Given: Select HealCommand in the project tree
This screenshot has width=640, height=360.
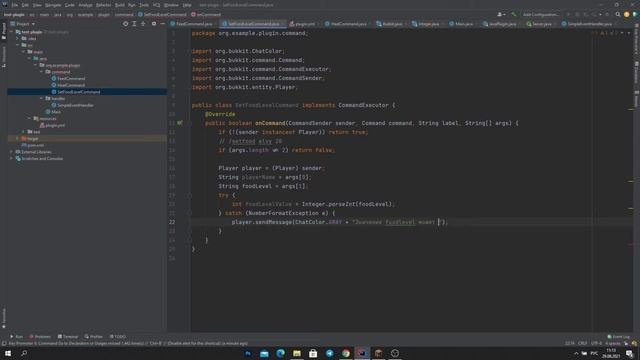Looking at the screenshot, I should pyautogui.click(x=71, y=85).
